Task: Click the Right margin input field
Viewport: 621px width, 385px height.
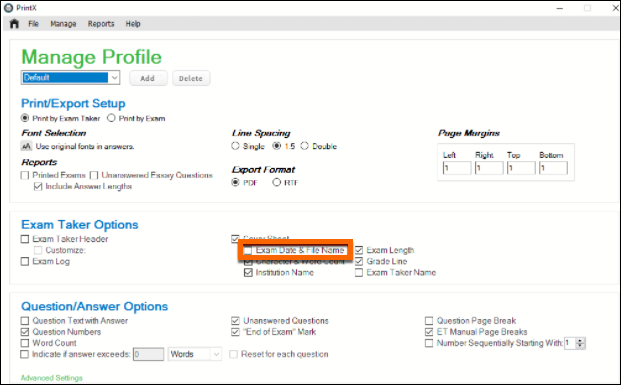Action: [489, 168]
